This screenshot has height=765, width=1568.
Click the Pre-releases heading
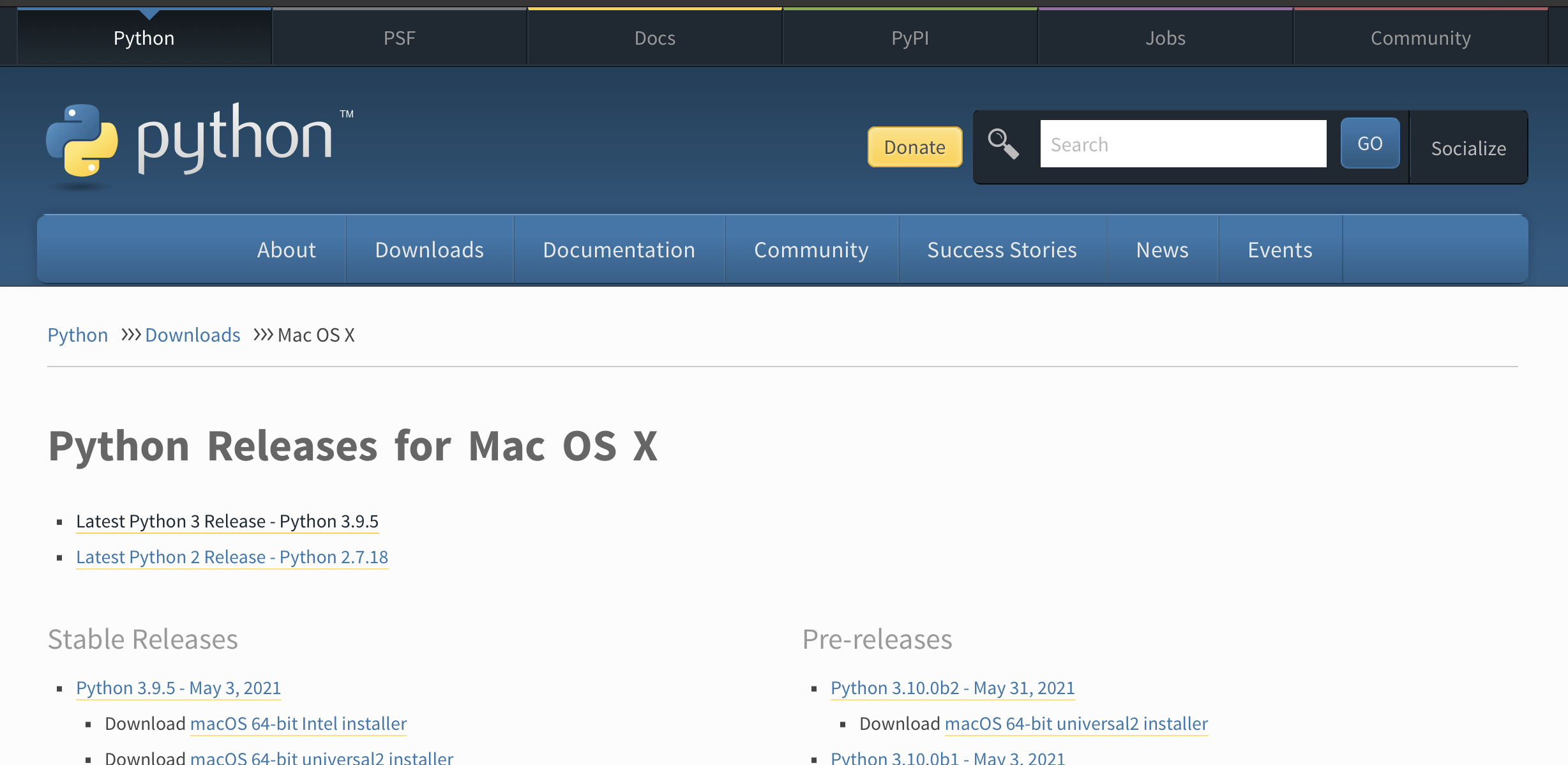[877, 639]
